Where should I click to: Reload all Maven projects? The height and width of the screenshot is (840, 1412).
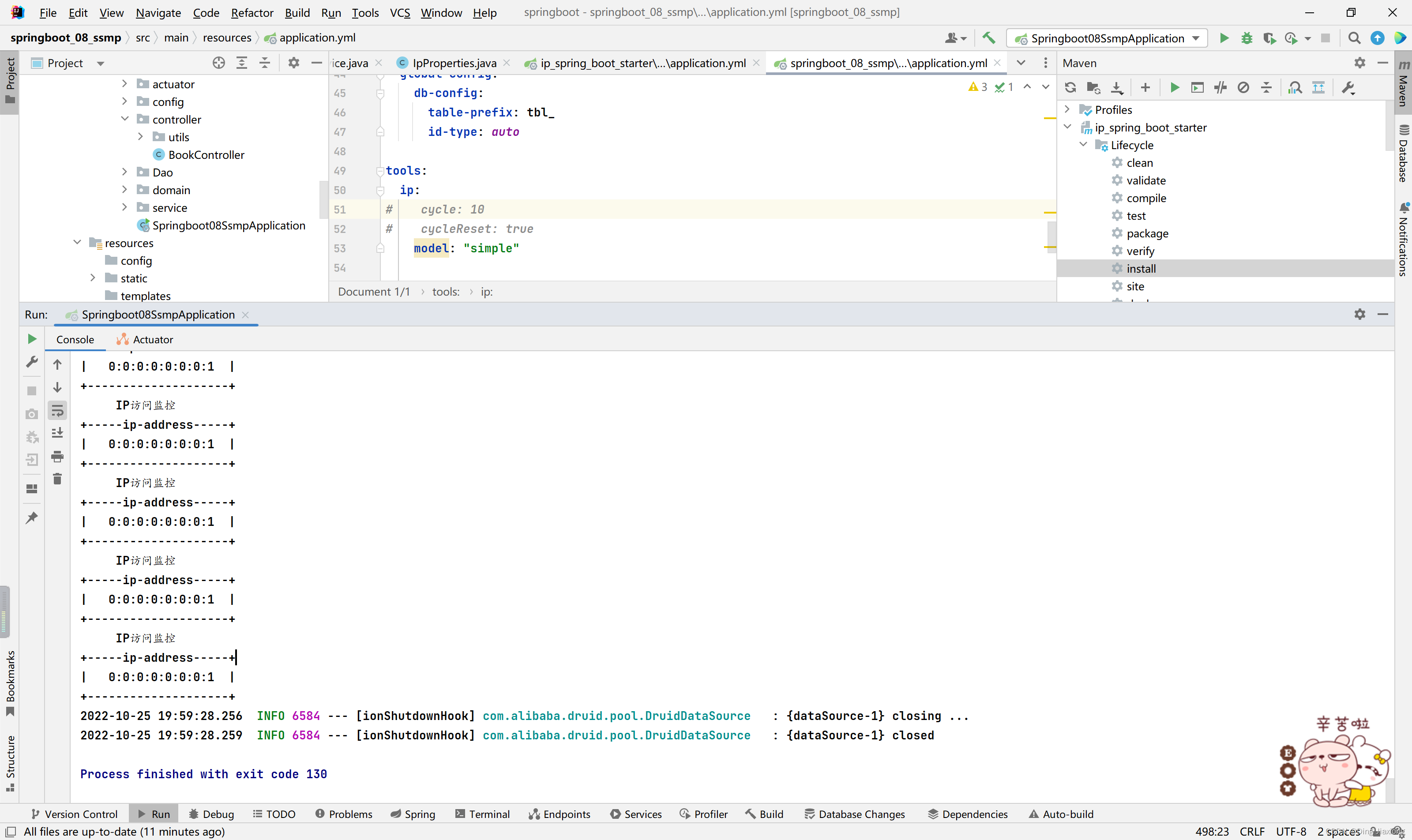(x=1070, y=88)
